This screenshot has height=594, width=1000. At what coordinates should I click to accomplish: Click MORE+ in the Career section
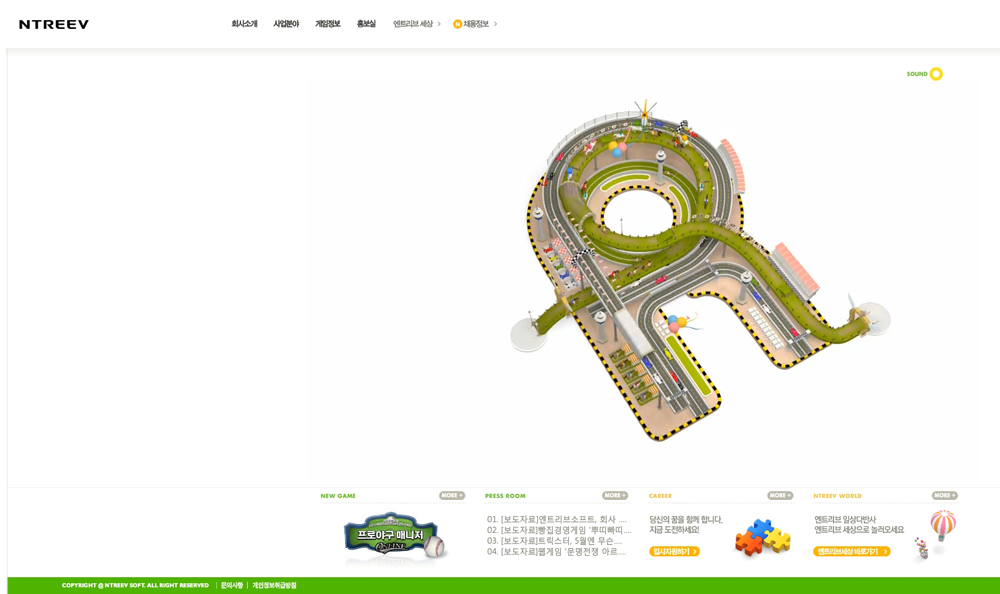click(780, 495)
